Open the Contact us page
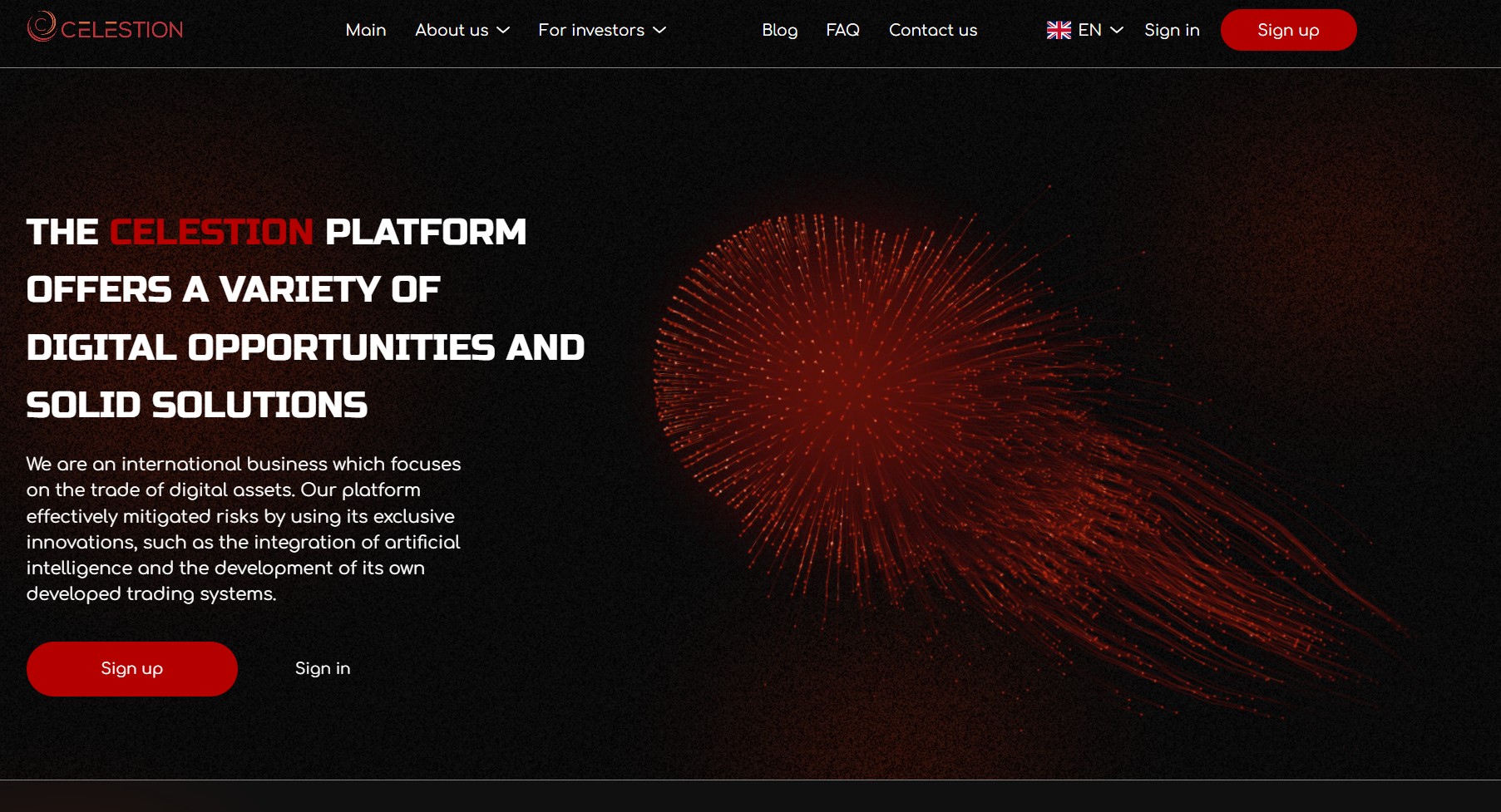 [x=932, y=31]
